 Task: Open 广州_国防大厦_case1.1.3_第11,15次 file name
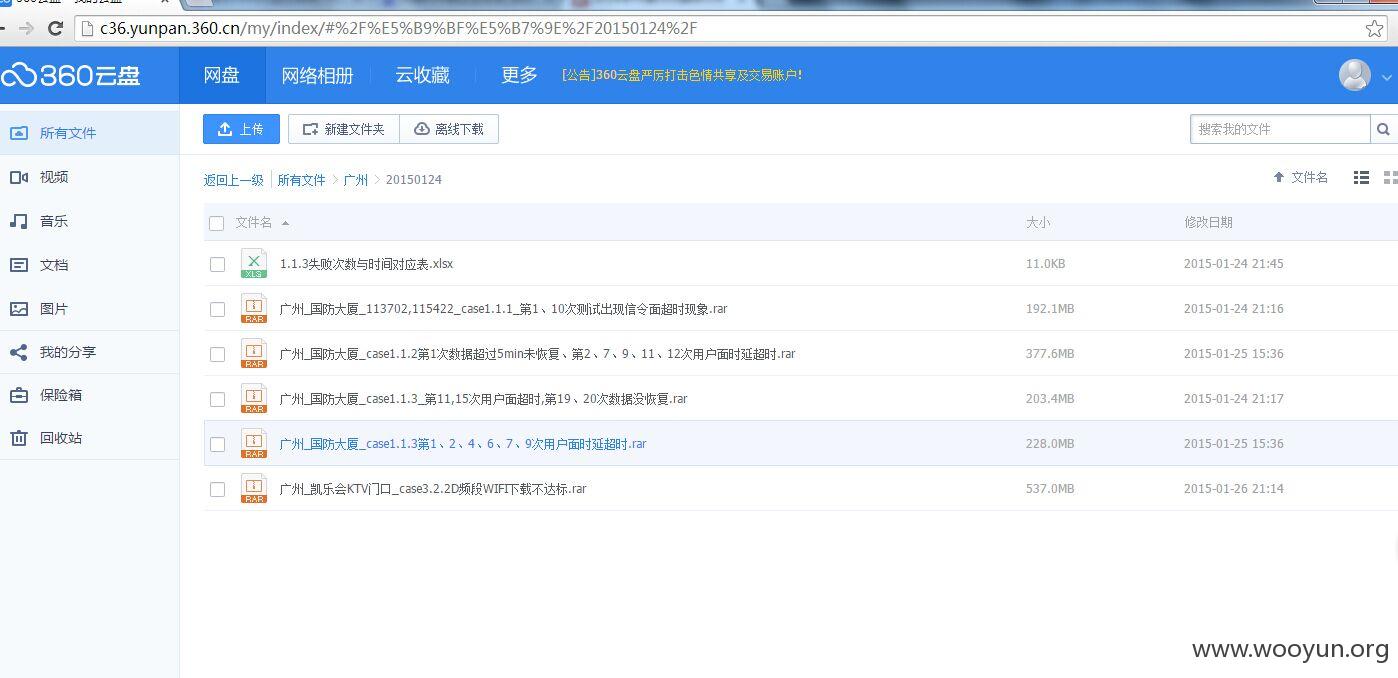[483, 399]
